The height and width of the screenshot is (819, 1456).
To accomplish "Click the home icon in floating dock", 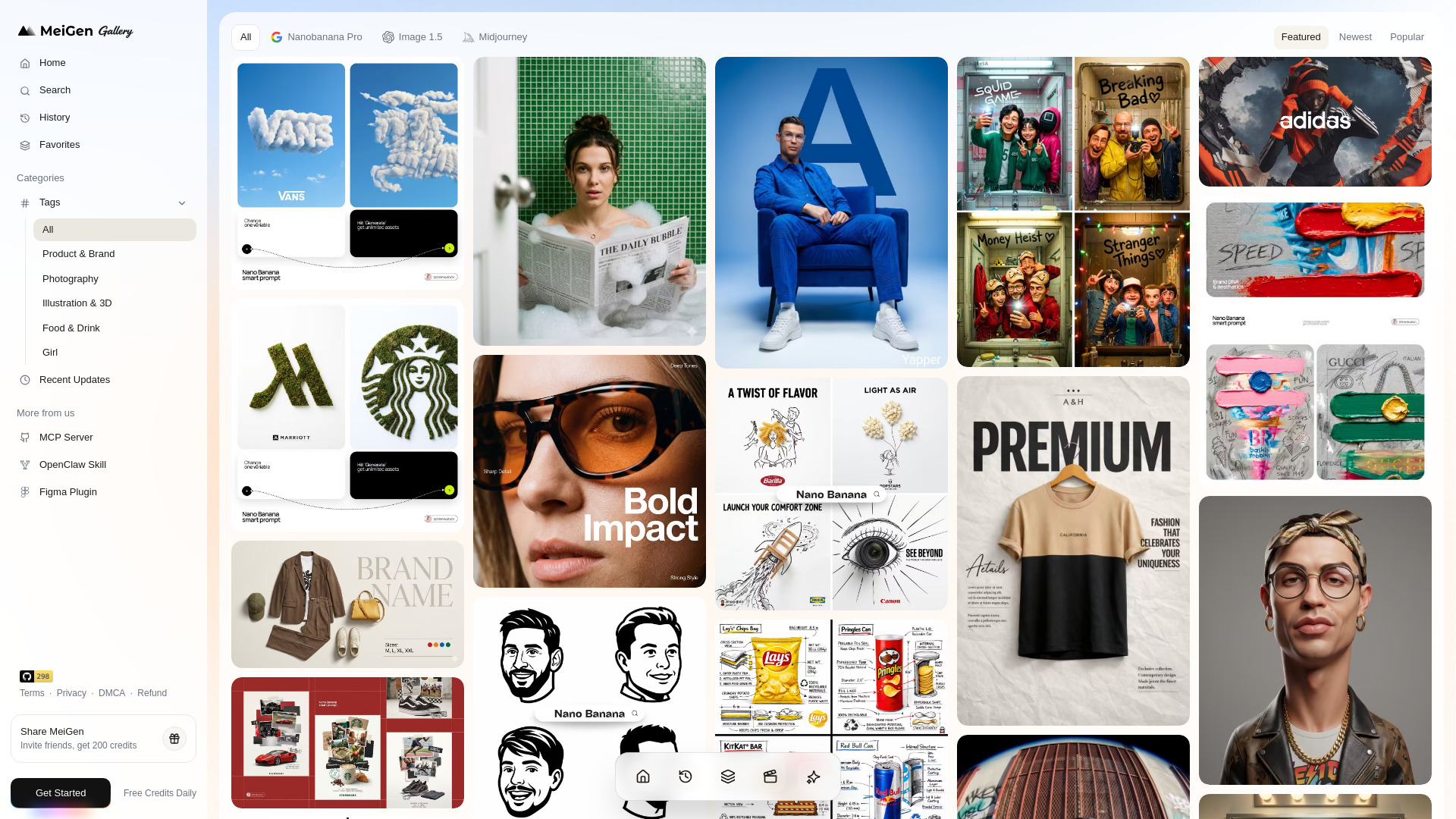I will coord(643,777).
